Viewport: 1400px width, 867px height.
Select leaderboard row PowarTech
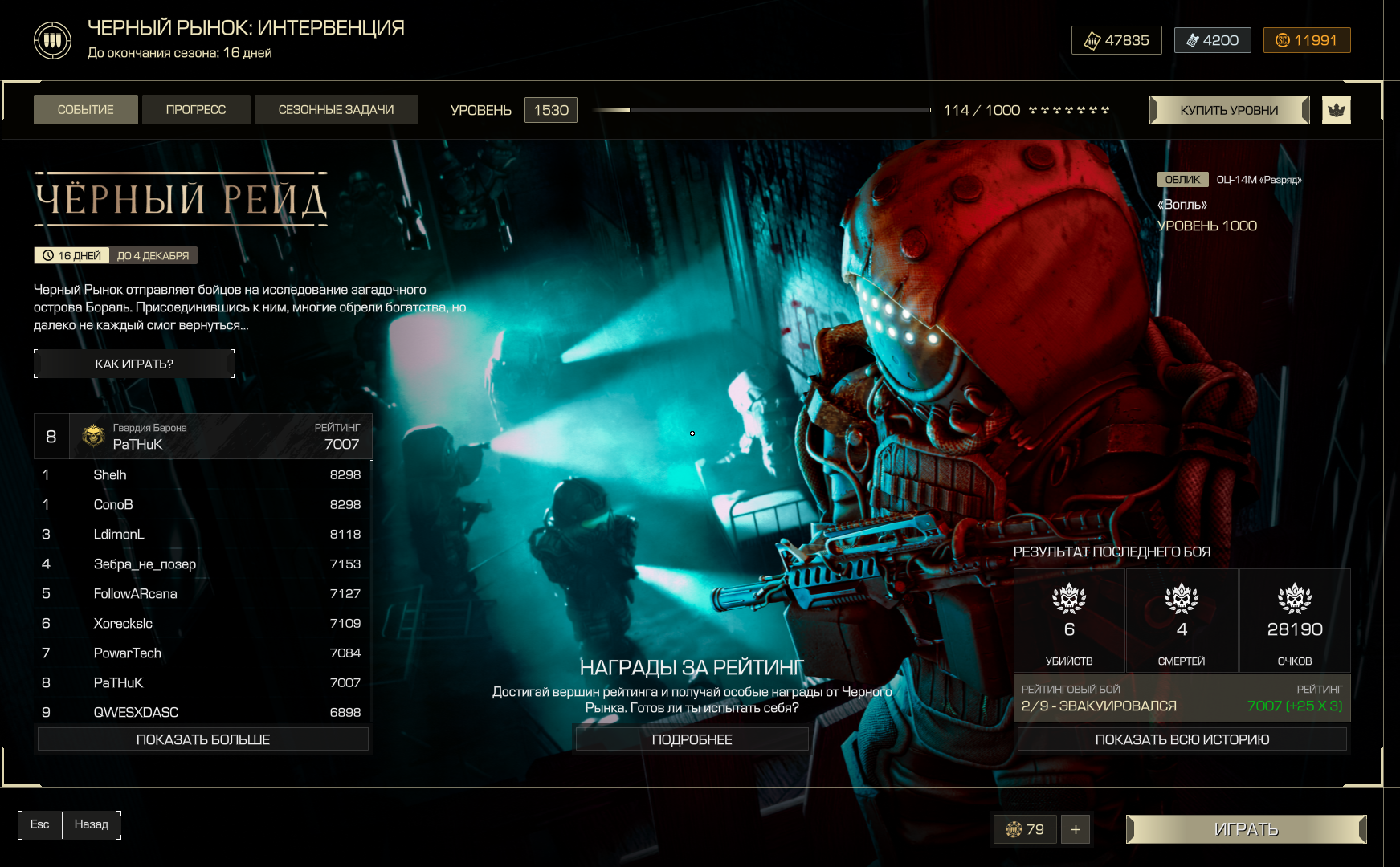[x=203, y=653]
